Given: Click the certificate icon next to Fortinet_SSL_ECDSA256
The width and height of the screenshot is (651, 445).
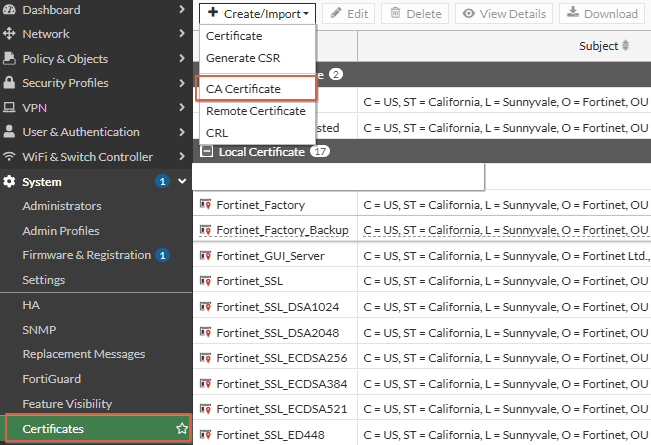Looking at the screenshot, I should pyautogui.click(x=206, y=357).
